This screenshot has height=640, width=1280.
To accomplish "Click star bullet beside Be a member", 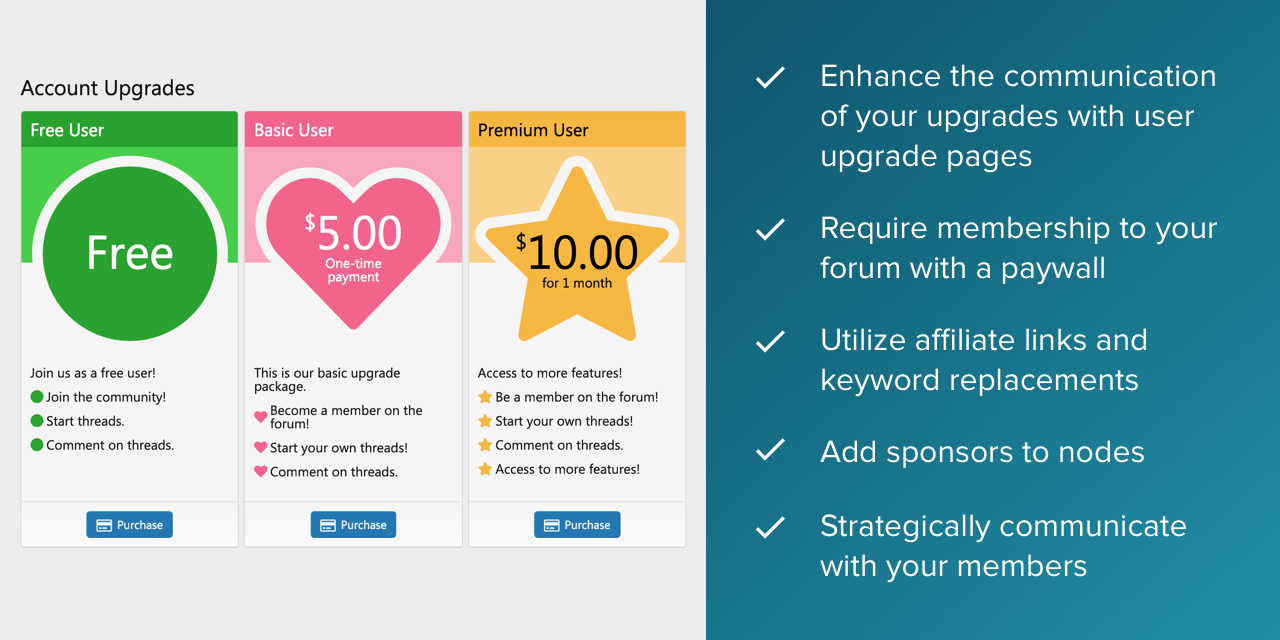I will tap(485, 397).
